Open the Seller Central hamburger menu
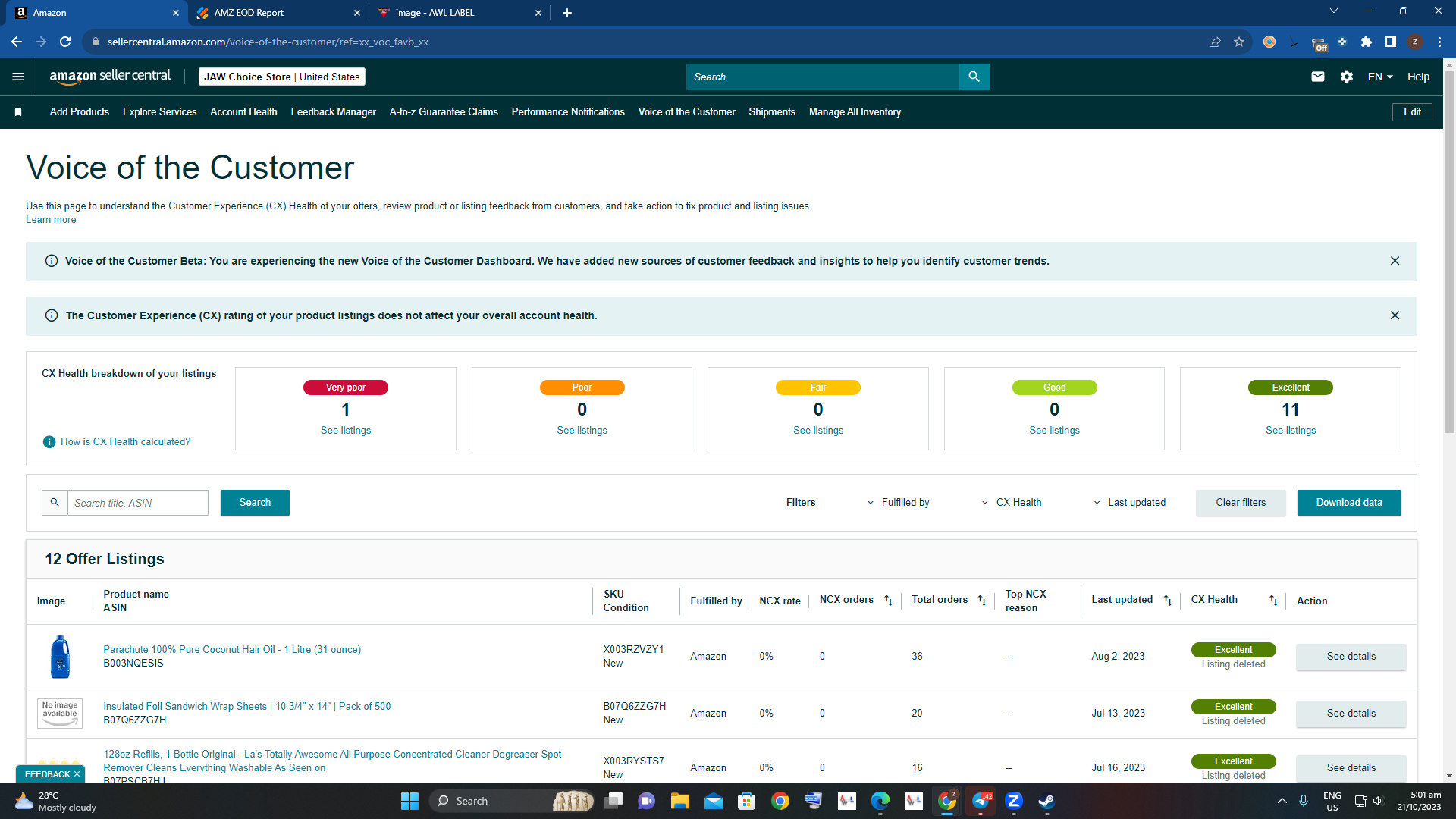Viewport: 1456px width, 819px height. coord(18,77)
